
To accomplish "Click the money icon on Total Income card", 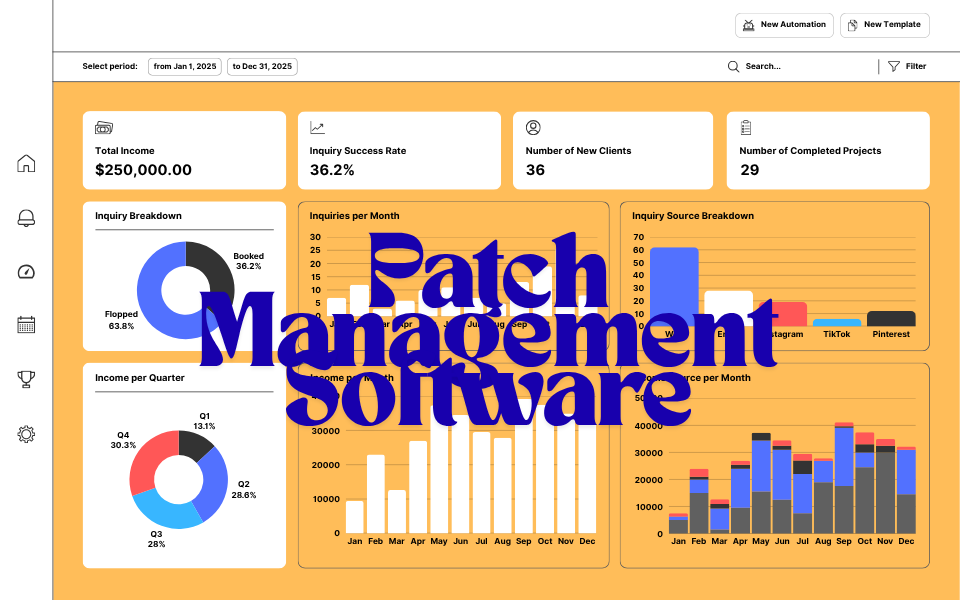I will tap(104, 127).
